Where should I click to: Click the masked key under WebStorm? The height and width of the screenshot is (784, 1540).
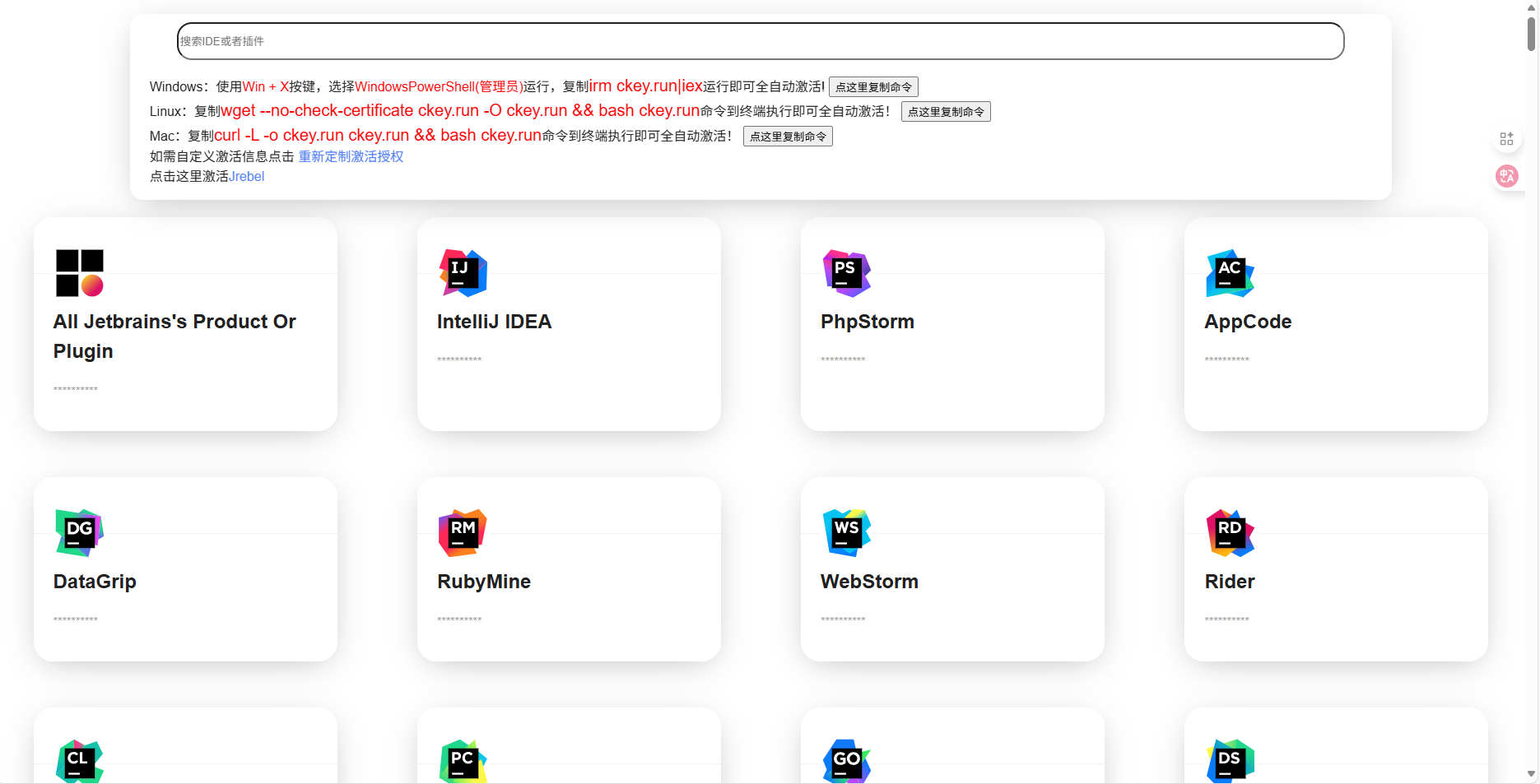click(843, 619)
